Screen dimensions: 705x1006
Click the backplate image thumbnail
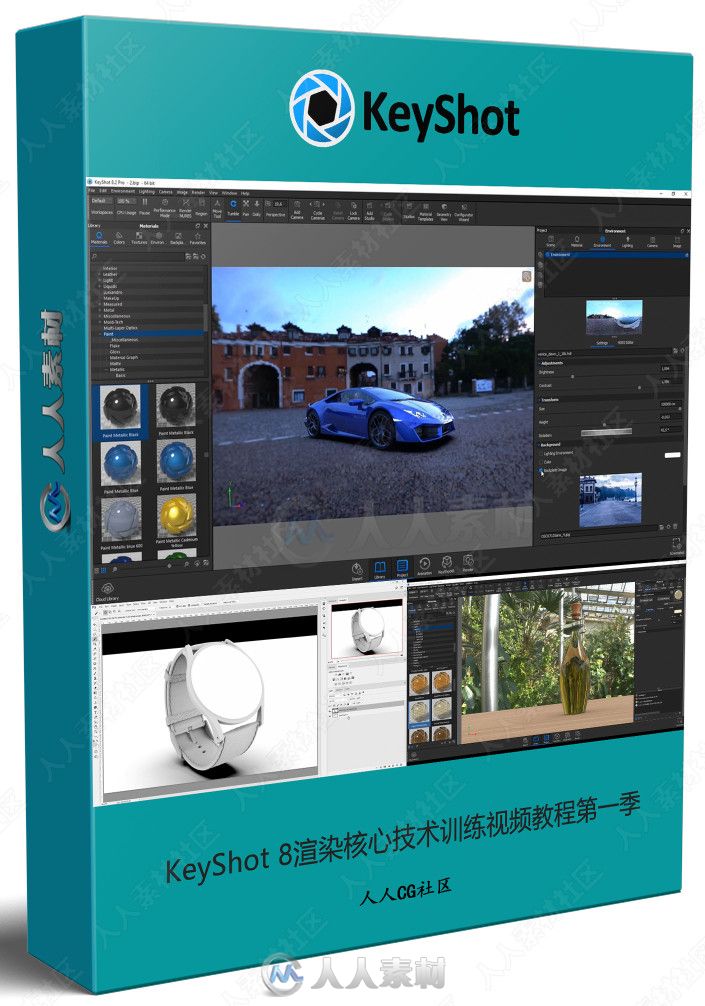pos(611,500)
